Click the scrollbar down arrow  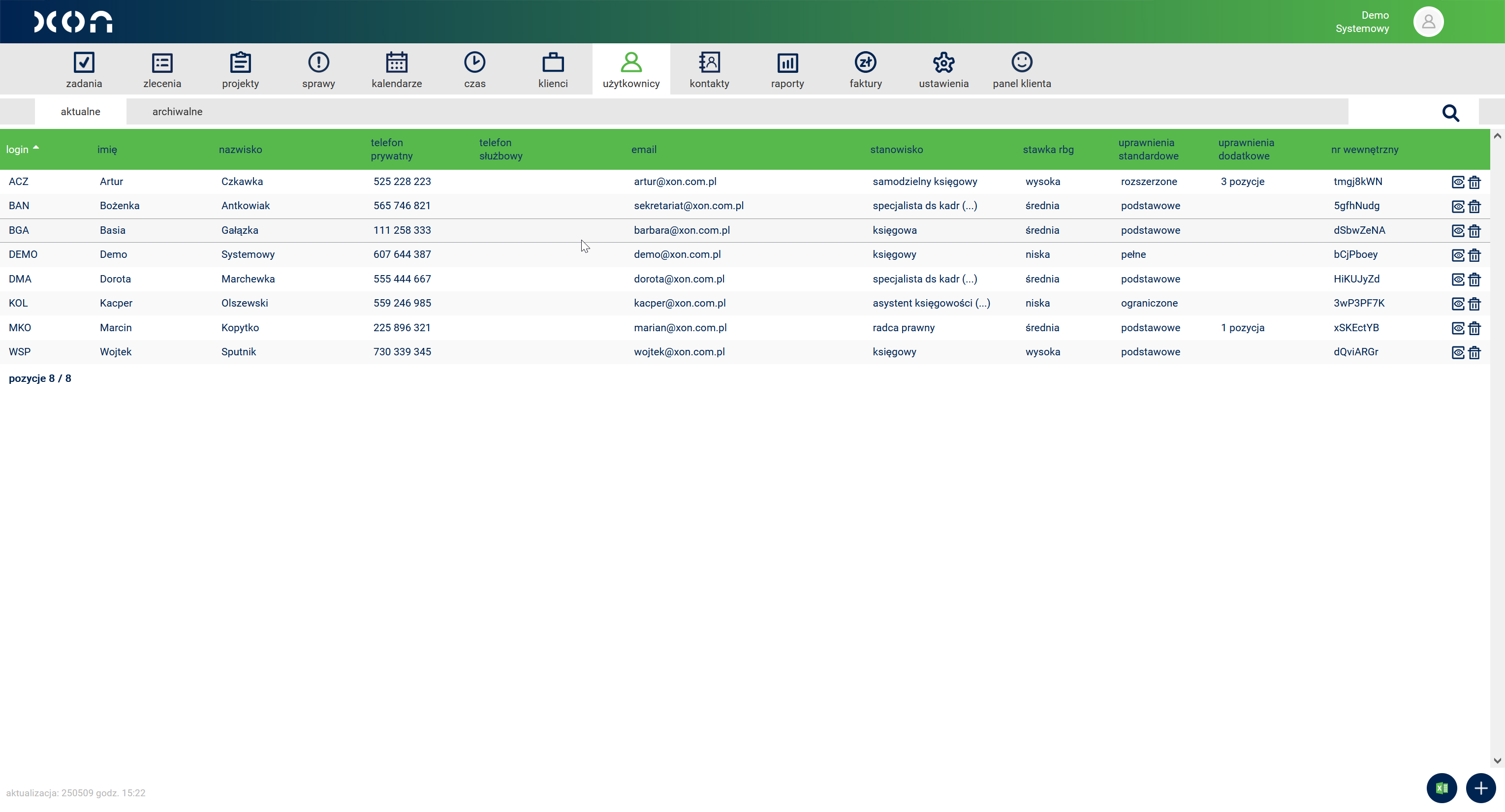[1497, 761]
